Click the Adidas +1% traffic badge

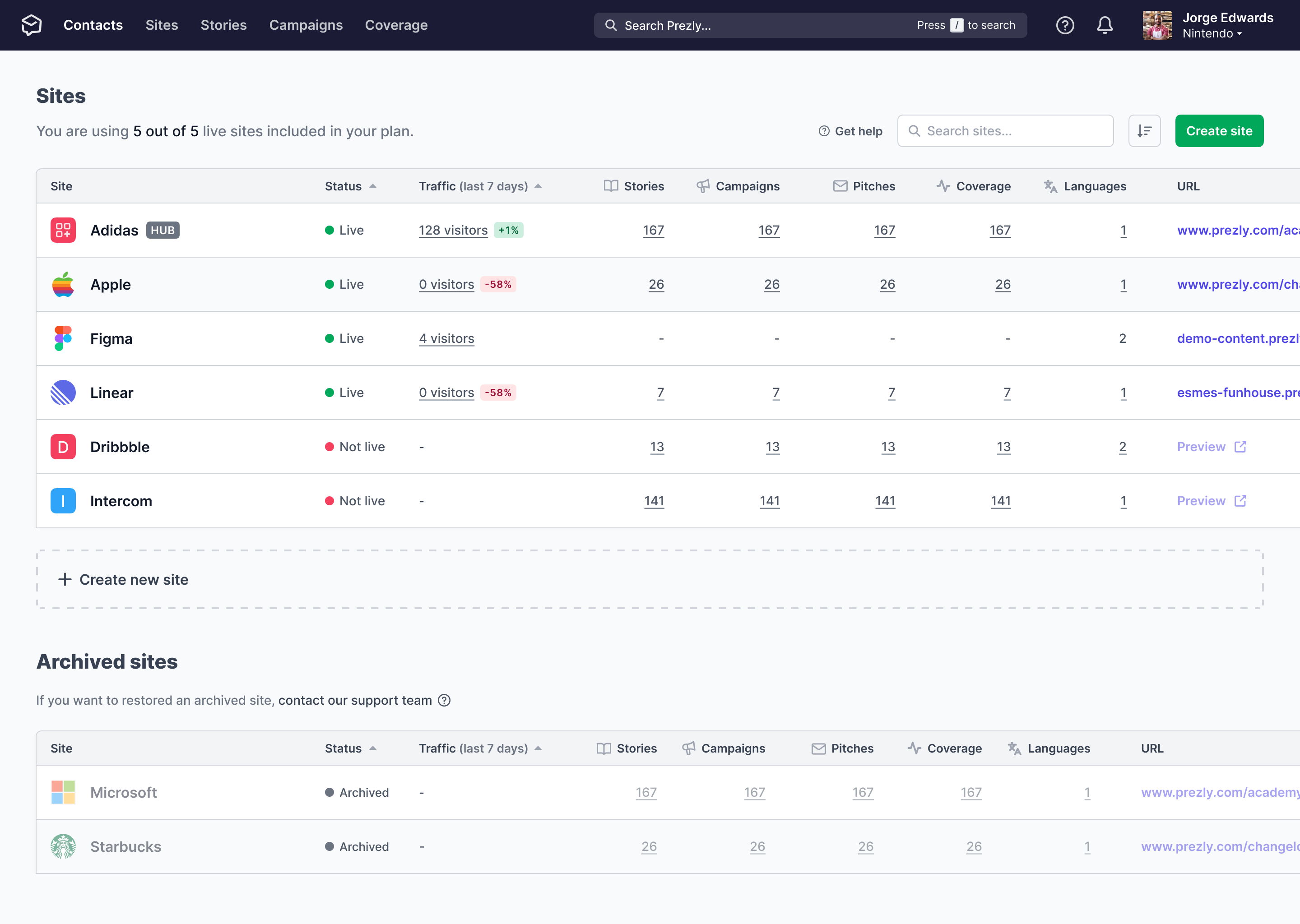[508, 230]
